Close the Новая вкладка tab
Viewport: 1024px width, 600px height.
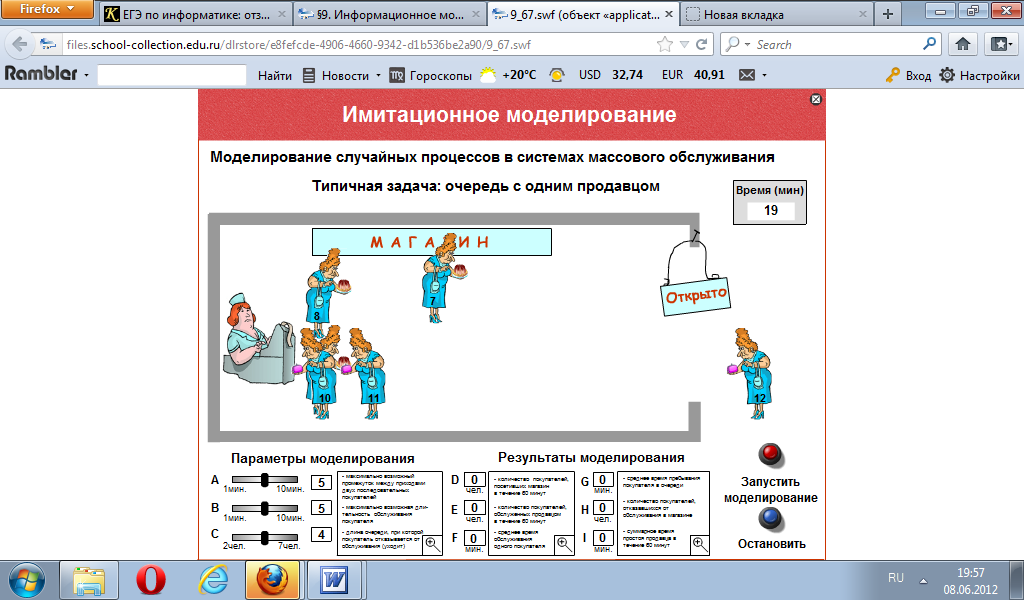(863, 14)
